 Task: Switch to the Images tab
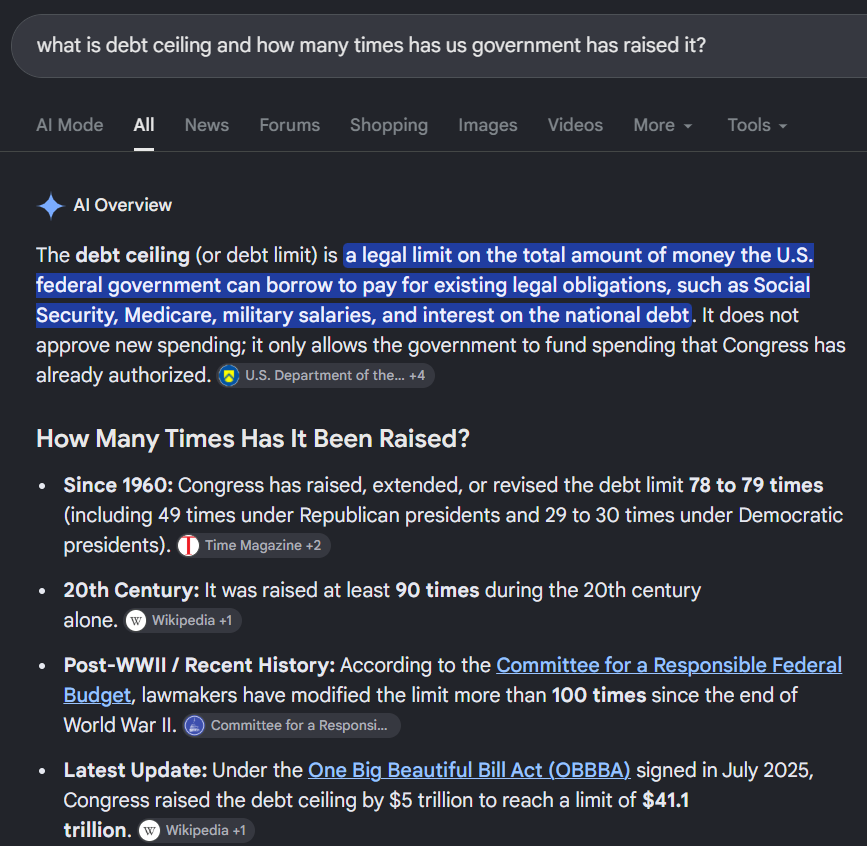pos(488,126)
